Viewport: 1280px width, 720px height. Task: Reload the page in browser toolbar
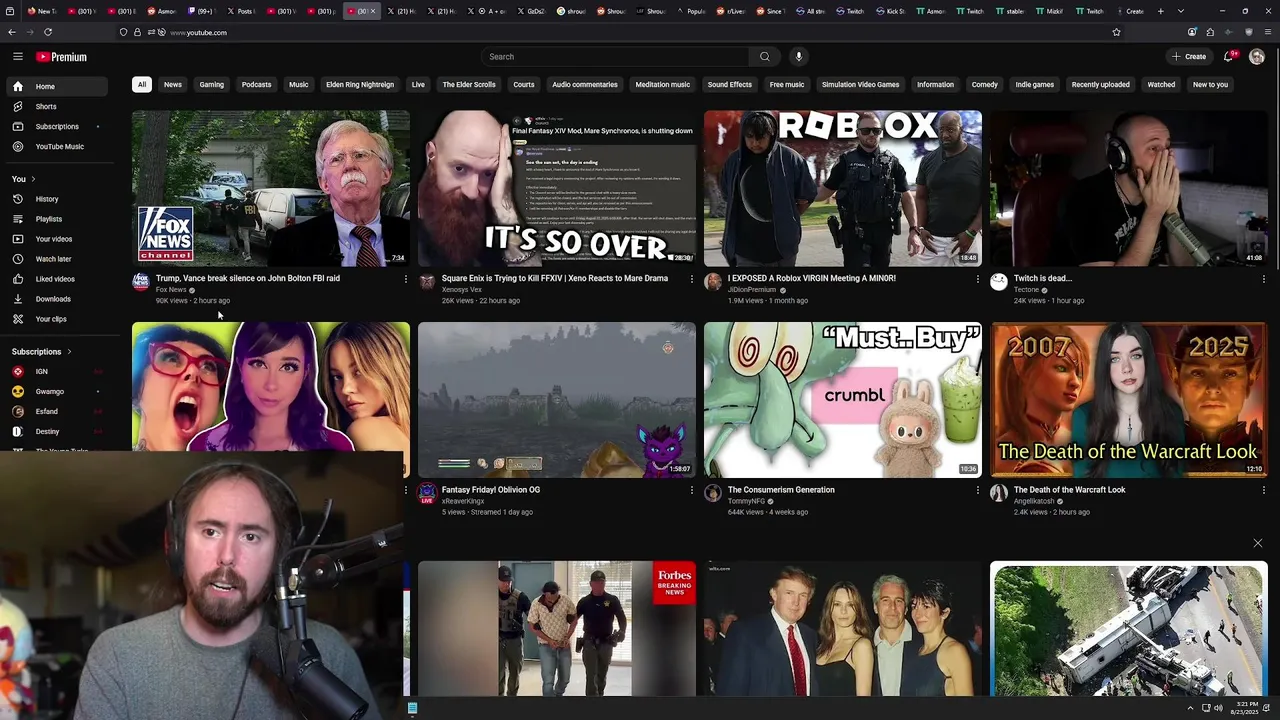[x=48, y=32]
